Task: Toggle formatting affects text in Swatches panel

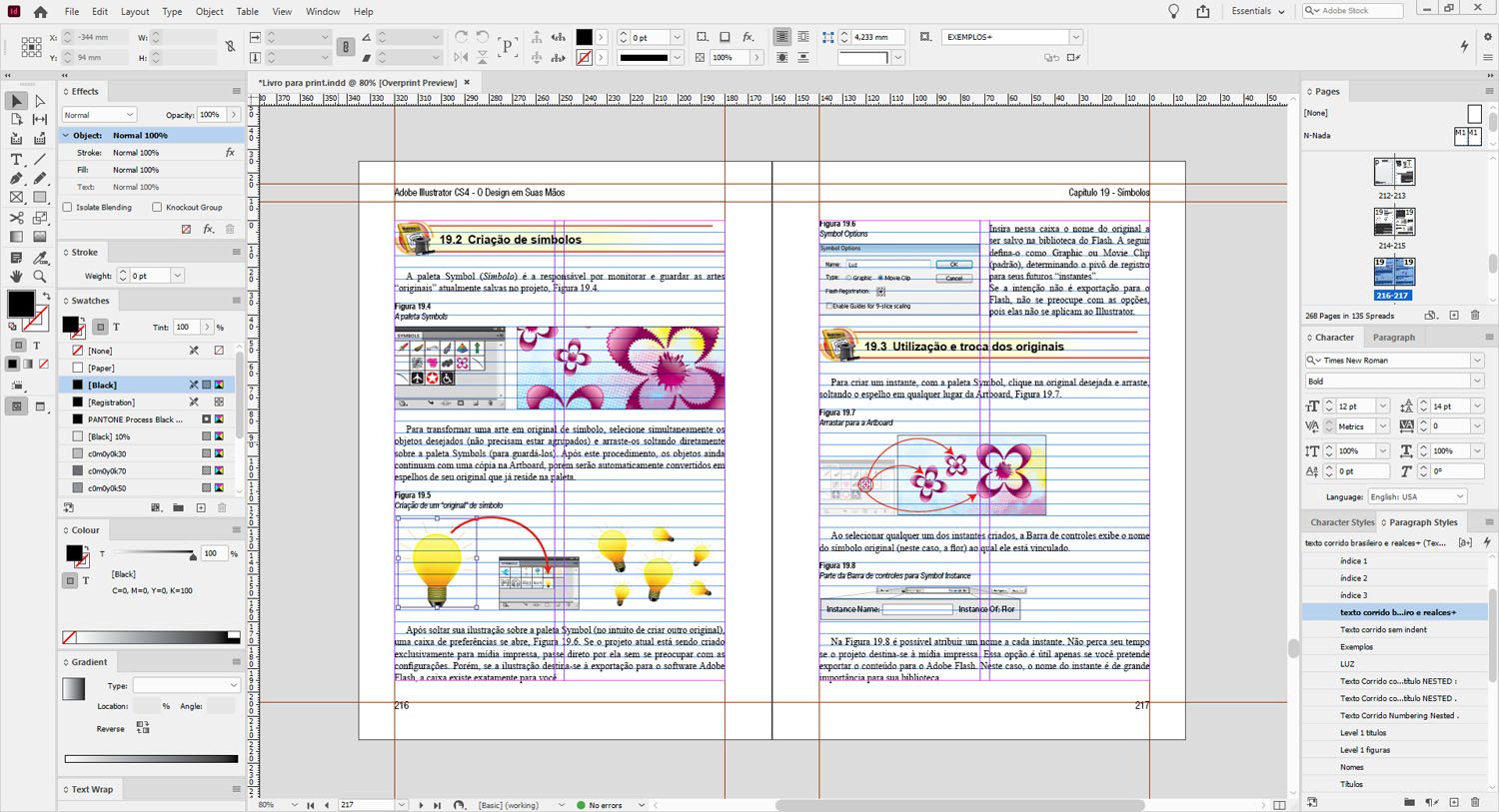Action: point(116,327)
